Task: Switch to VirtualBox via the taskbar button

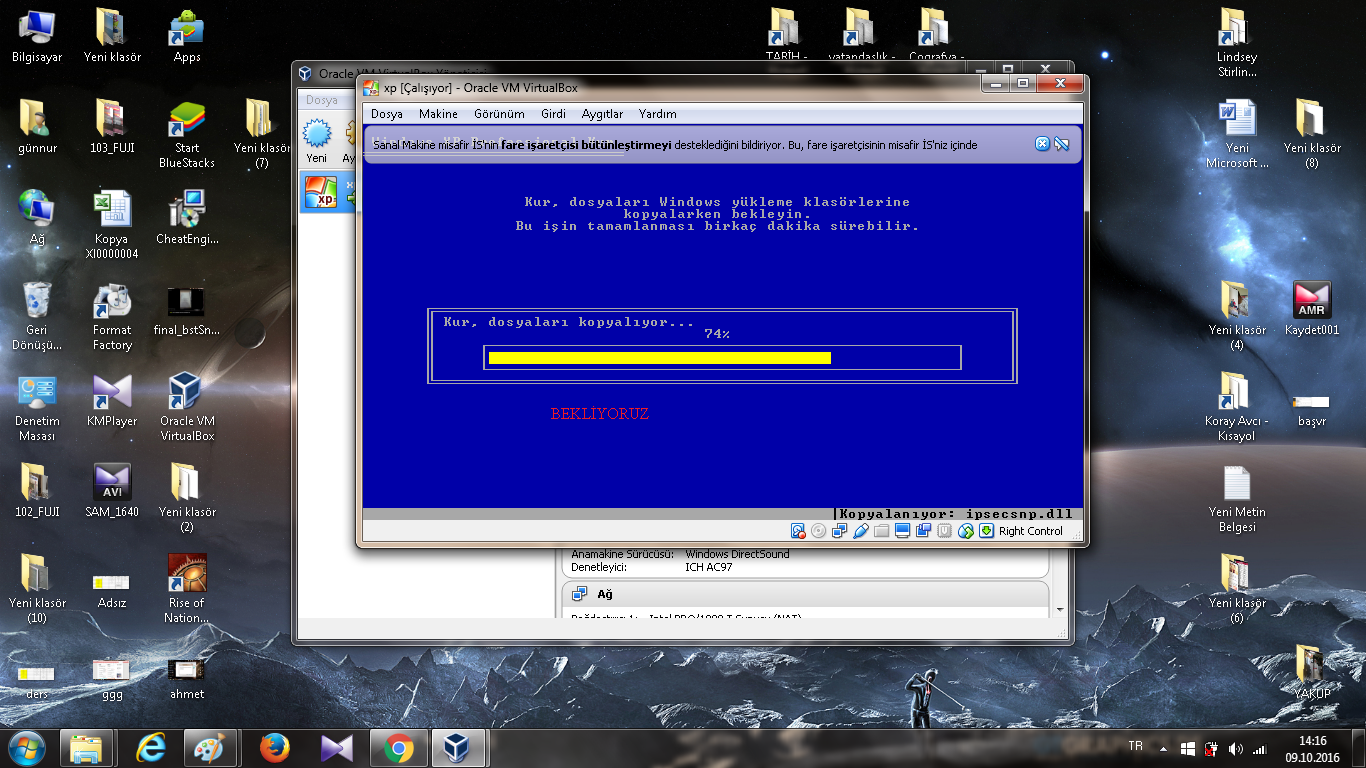Action: tap(459, 748)
